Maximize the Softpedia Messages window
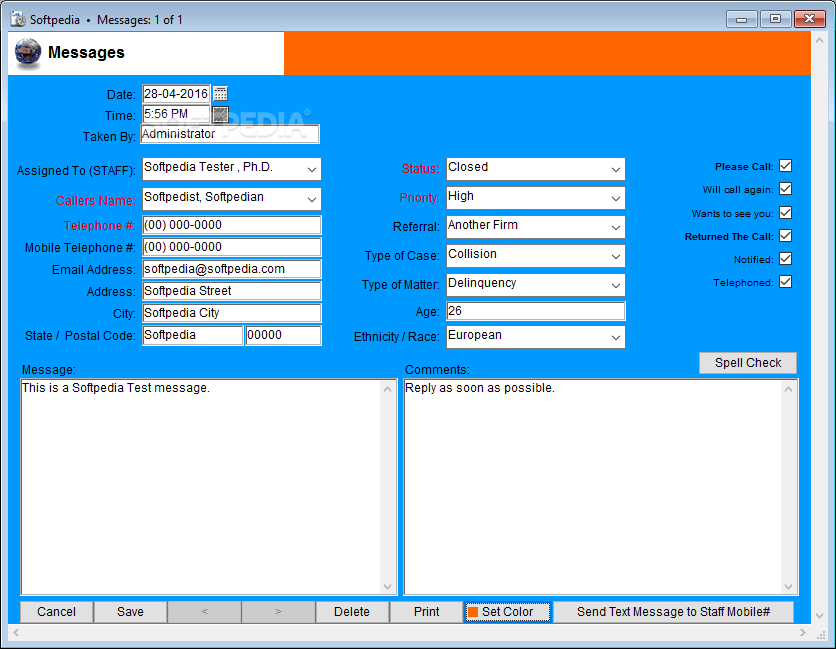836x649 pixels. click(775, 19)
